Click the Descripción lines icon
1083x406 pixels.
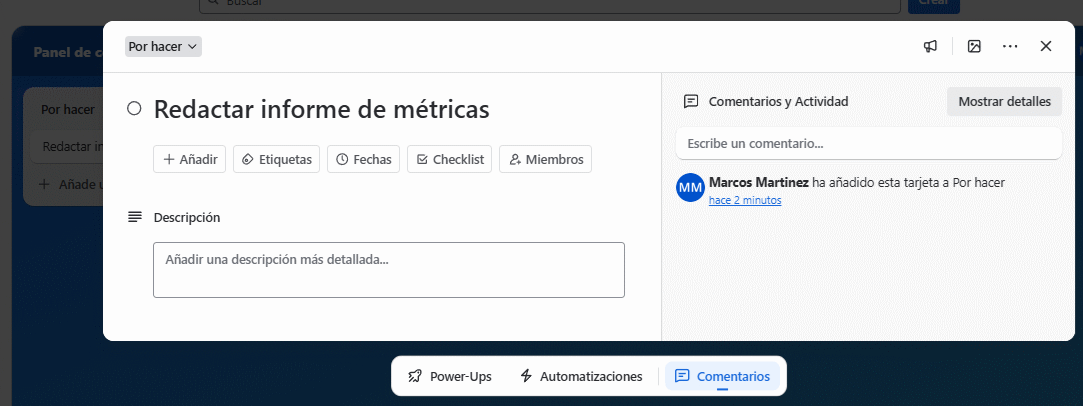134,217
